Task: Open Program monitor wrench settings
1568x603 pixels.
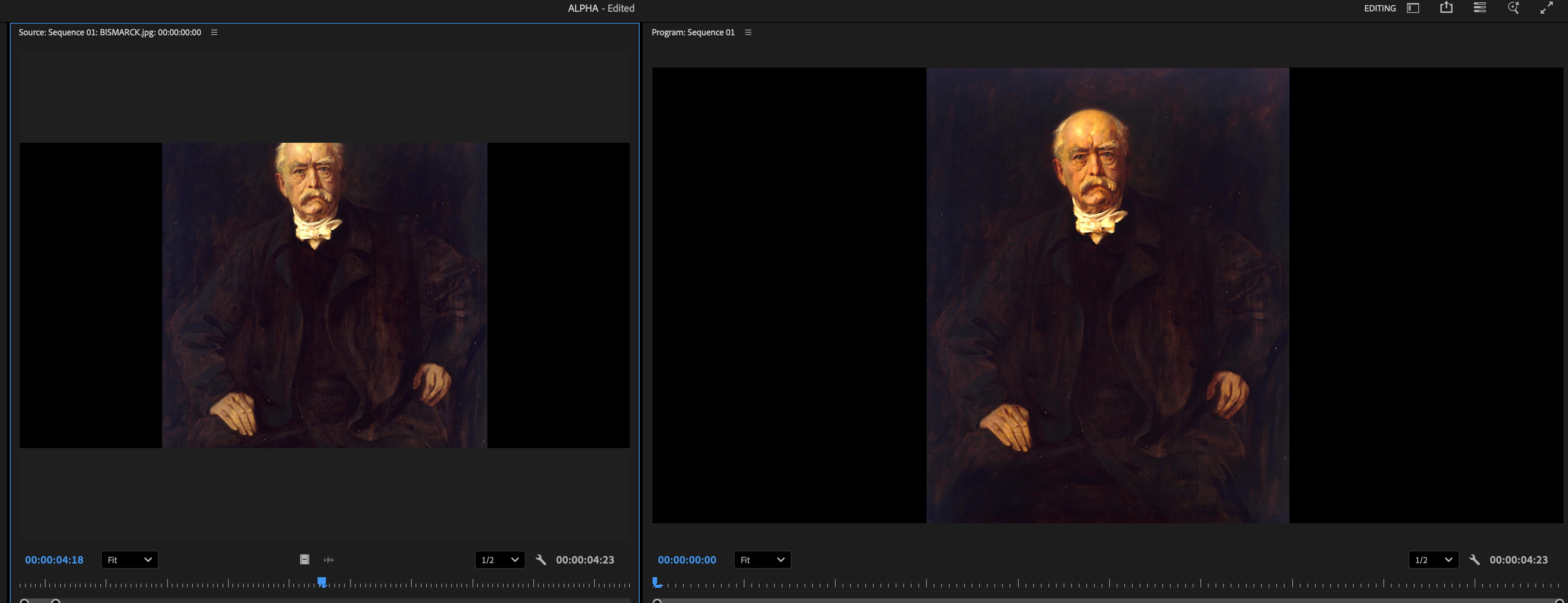Action: click(1474, 560)
